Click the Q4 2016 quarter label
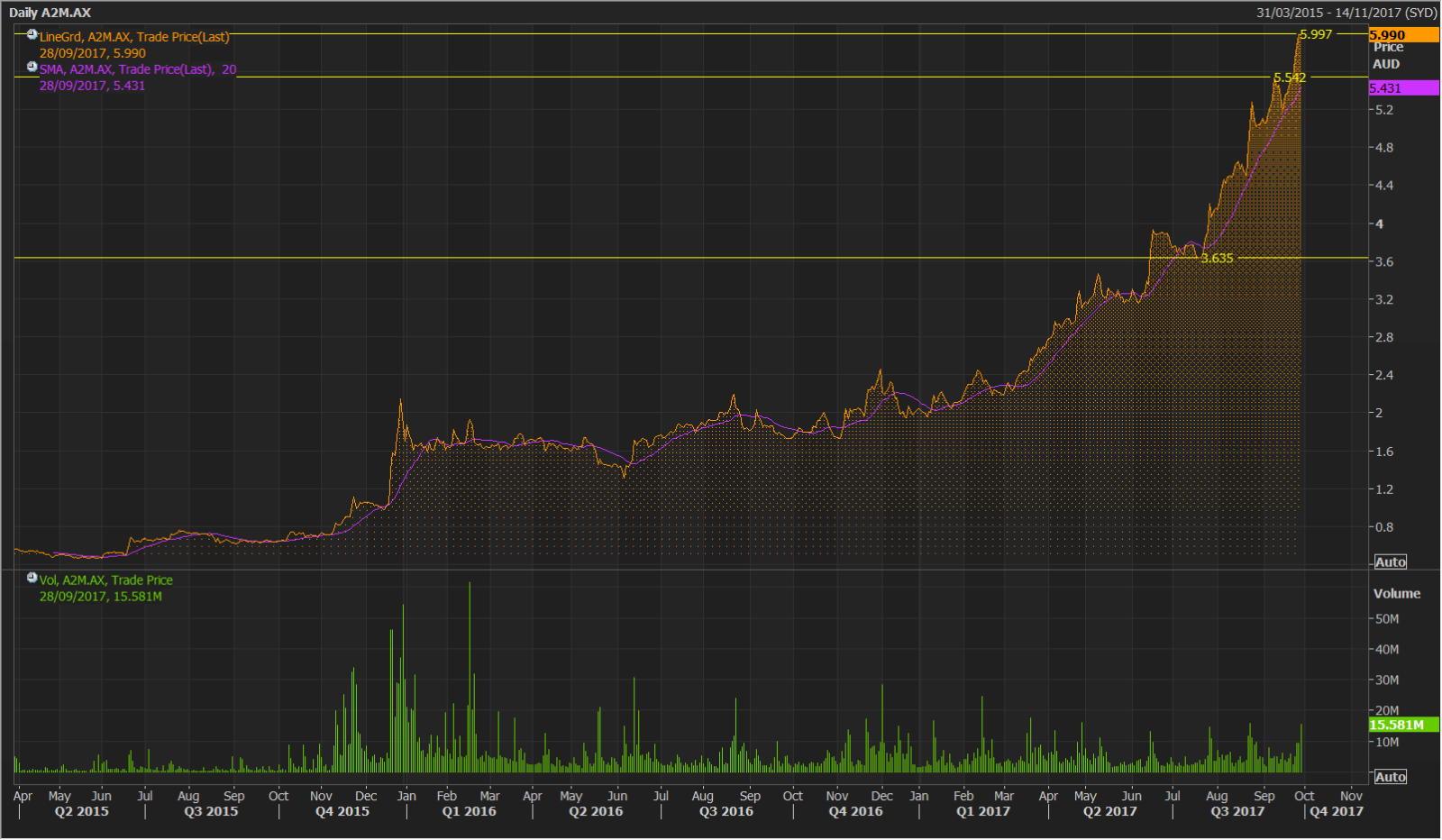Image resolution: width=1442 pixels, height=840 pixels. 856,811
